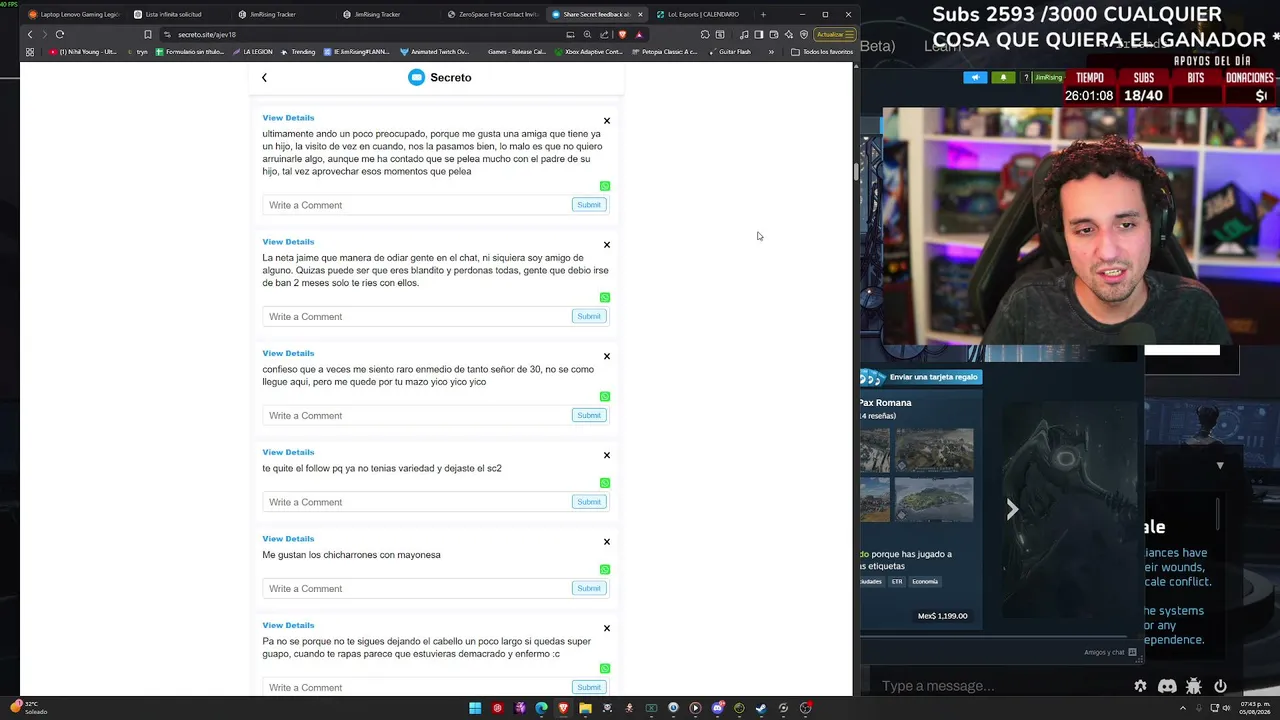Close the Share Secret feedback tab

pyautogui.click(x=640, y=14)
